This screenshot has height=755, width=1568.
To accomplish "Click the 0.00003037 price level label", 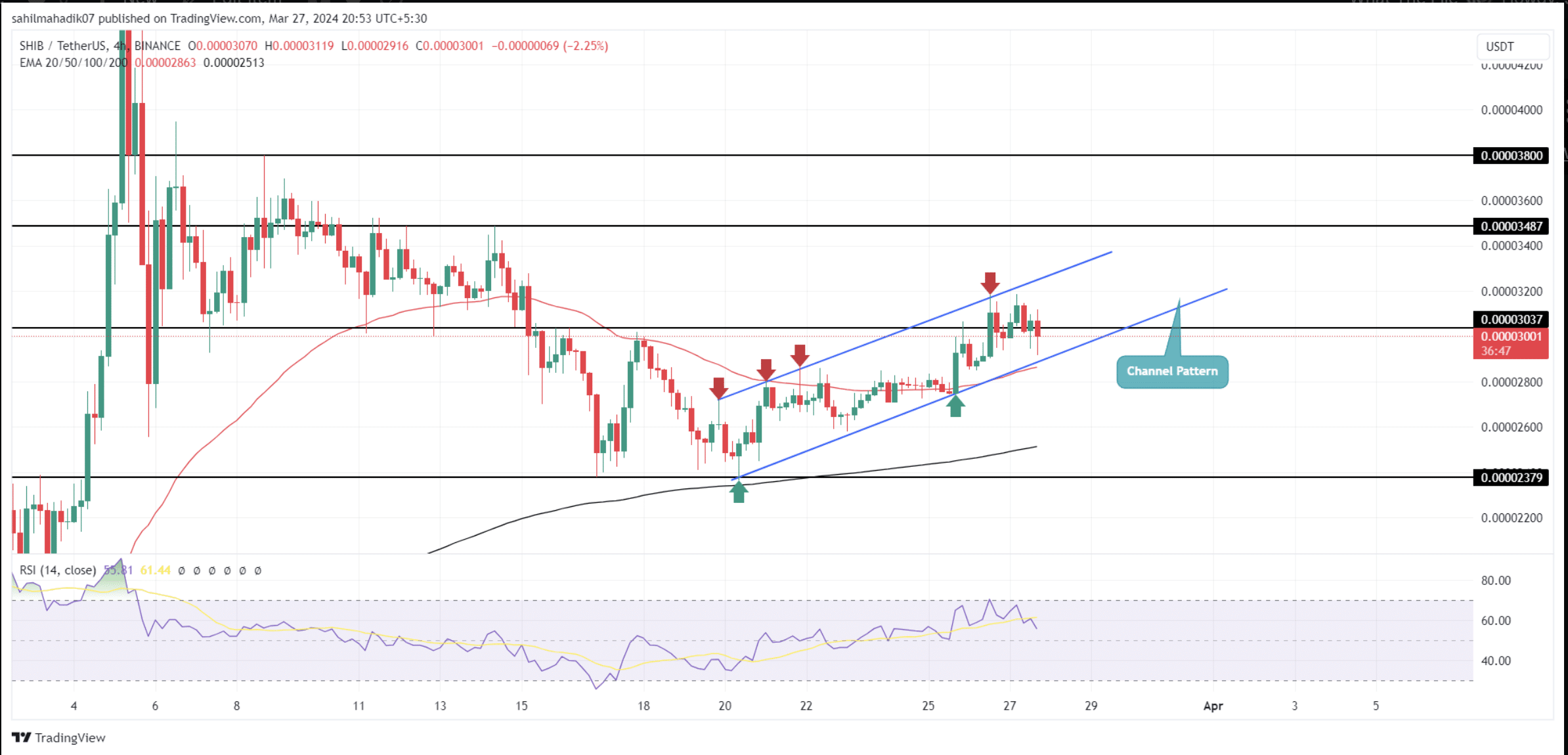I will pos(1511,320).
